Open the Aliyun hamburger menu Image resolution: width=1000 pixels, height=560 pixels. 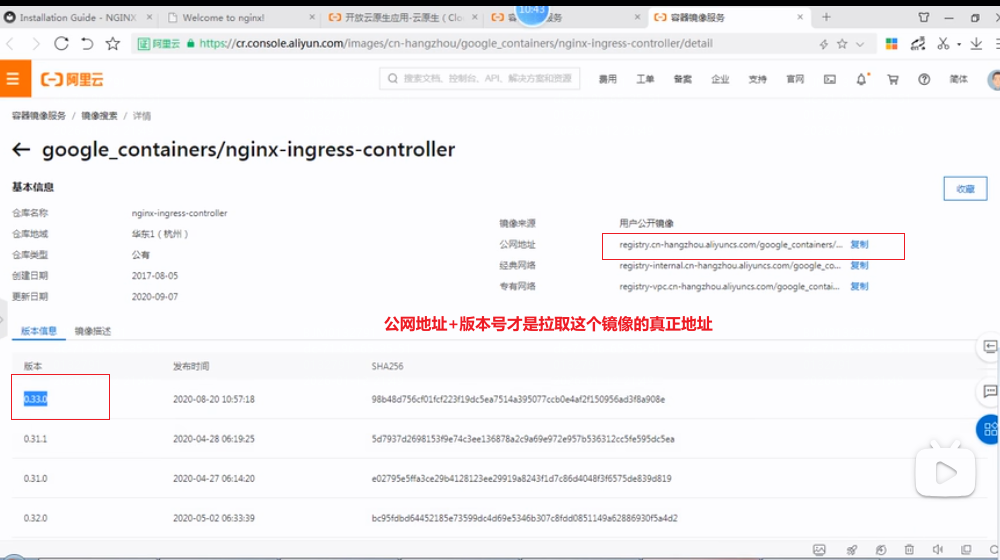pos(15,78)
